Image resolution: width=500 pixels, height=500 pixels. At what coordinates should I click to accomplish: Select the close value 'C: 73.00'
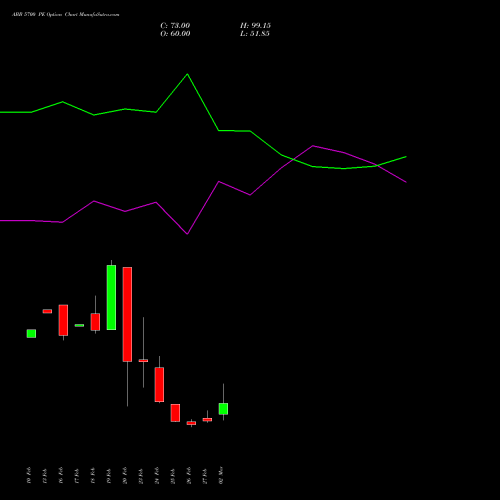click(x=175, y=26)
